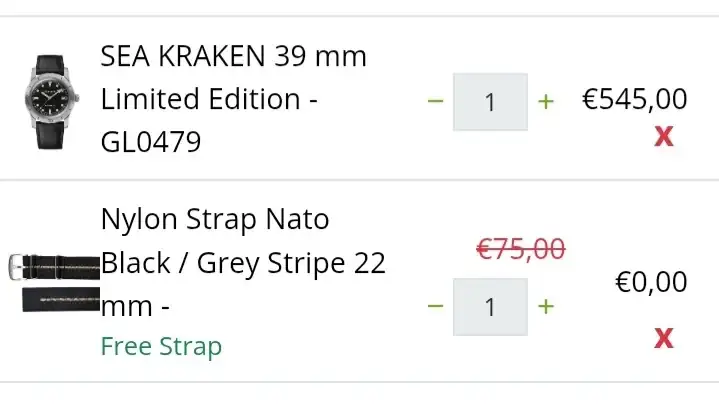Open the SEA KRAKEN watch thumbnail image
Screen dimensions: 719x406
click(x=51, y=102)
